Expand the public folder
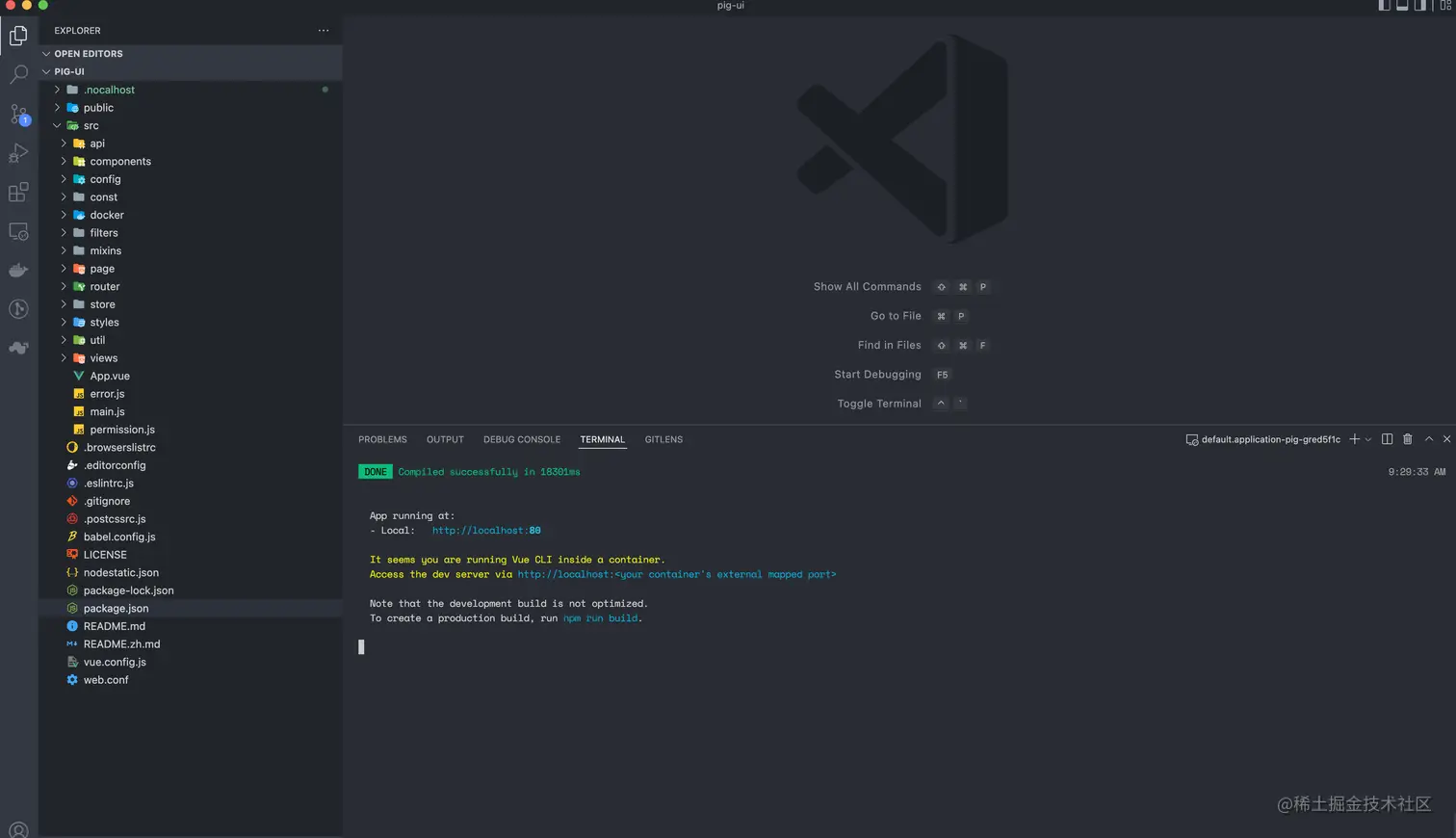 click(x=191, y=108)
